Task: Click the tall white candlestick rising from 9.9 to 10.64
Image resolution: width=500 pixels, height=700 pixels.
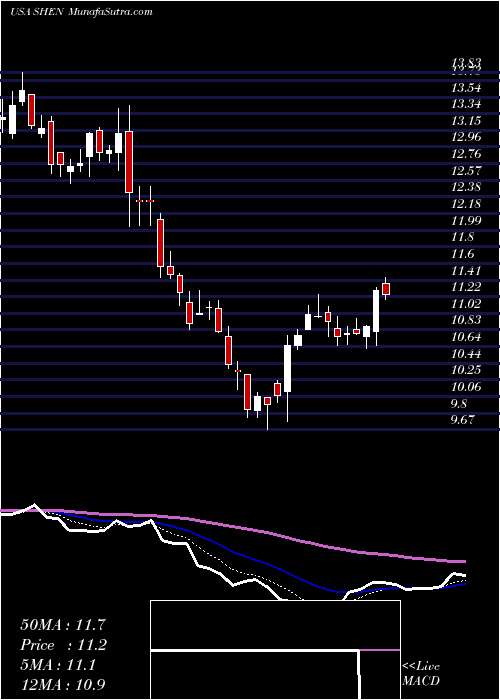Action: 288,368
